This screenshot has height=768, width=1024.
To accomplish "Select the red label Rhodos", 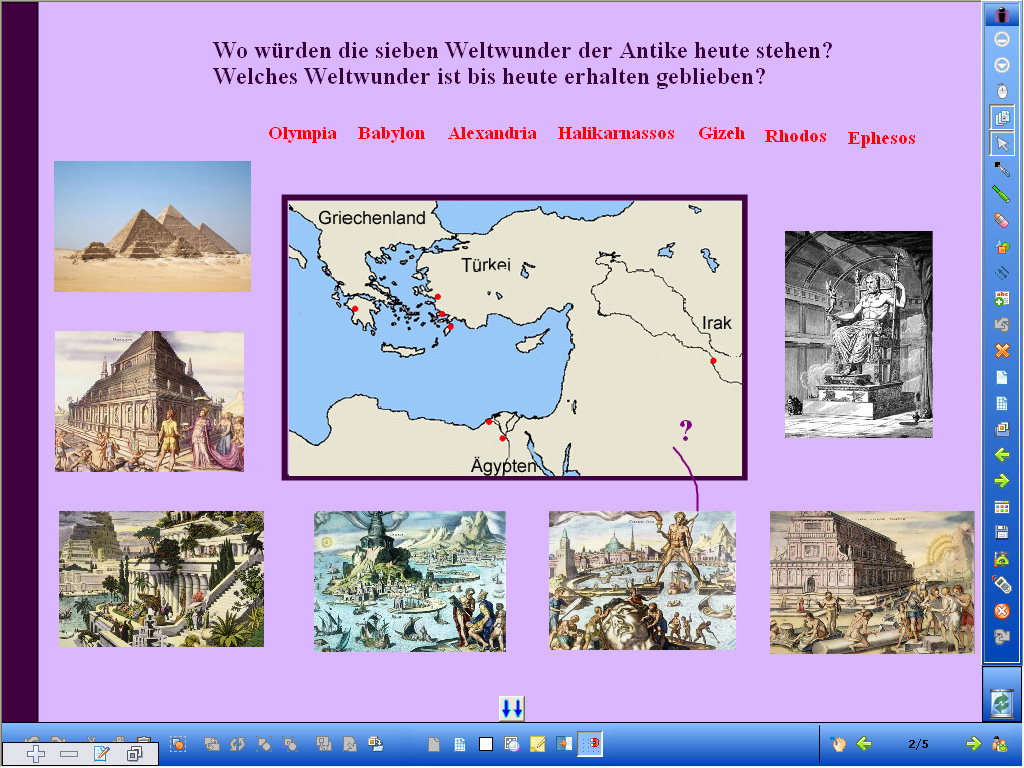I will tap(795, 136).
